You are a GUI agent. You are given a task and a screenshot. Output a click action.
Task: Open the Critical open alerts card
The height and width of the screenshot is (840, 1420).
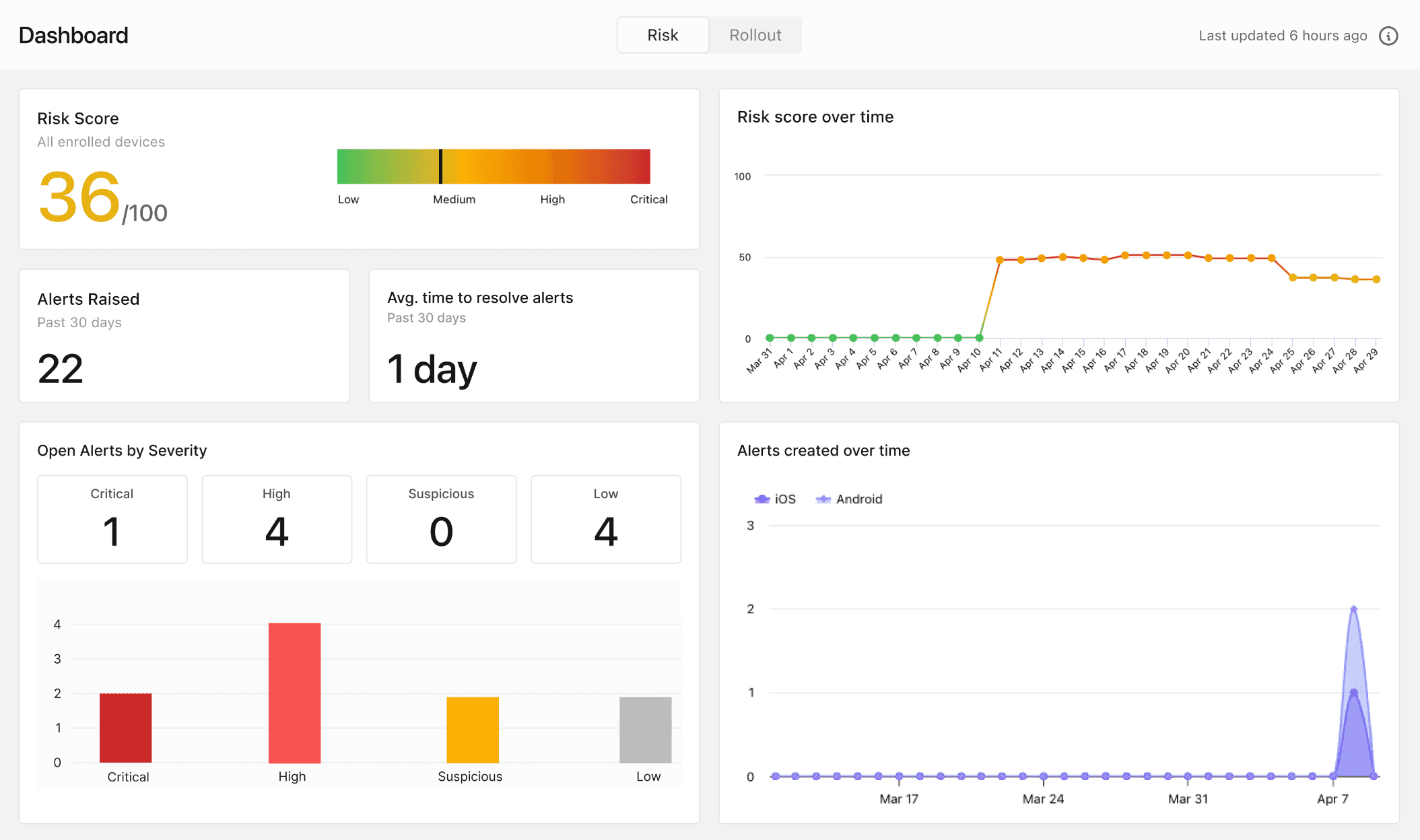[112, 519]
